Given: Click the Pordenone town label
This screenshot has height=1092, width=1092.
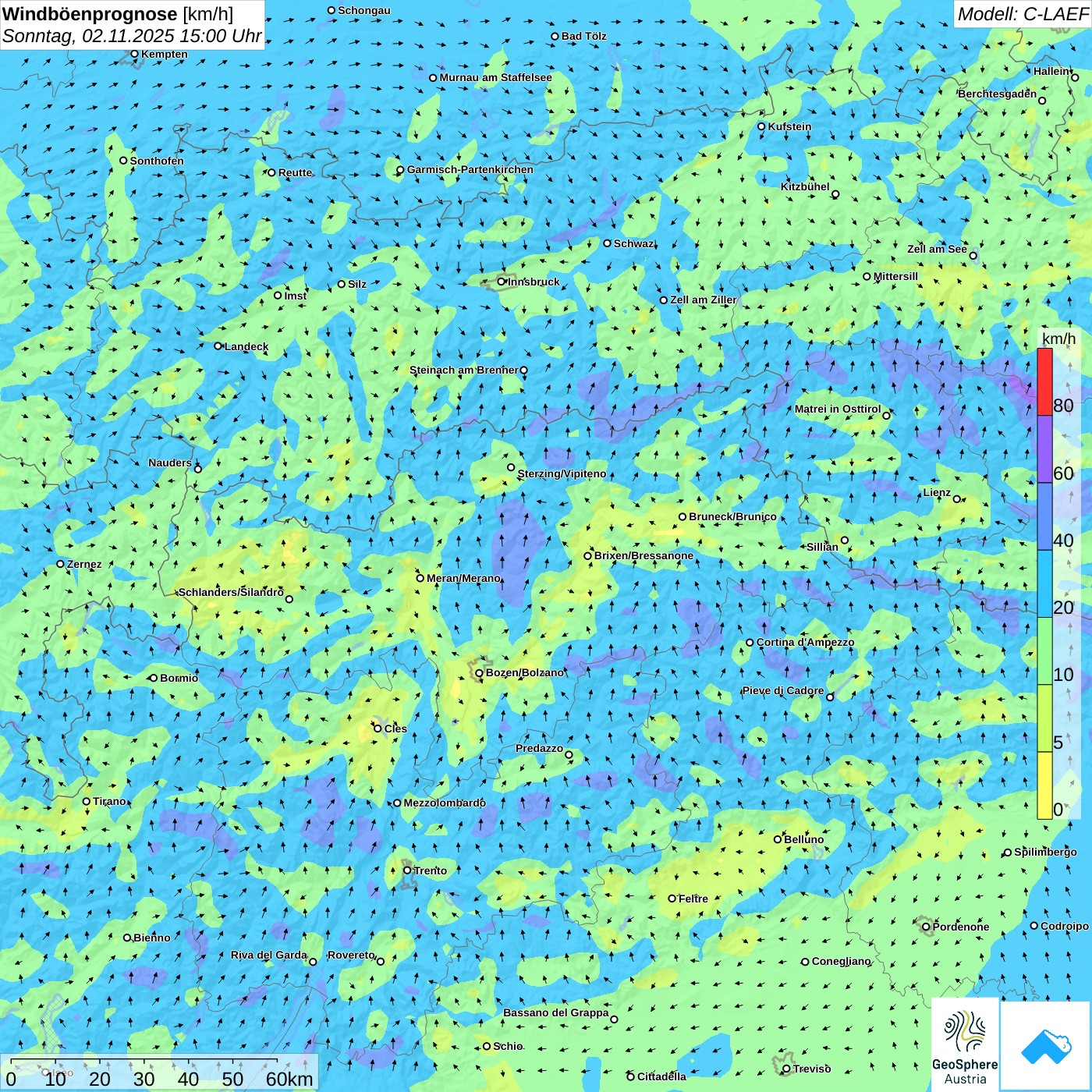Looking at the screenshot, I should coord(961,927).
